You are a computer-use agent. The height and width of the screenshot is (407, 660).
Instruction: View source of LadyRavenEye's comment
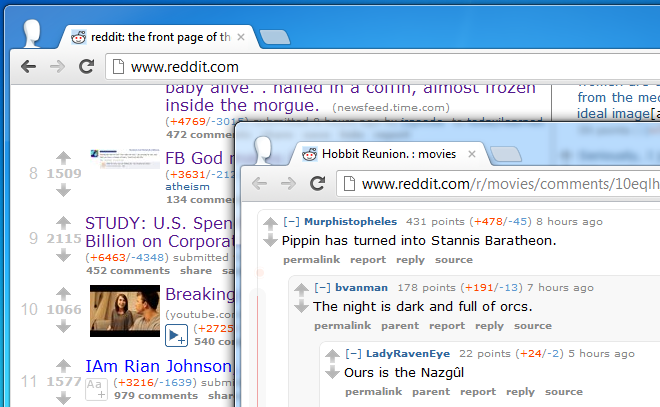564,392
